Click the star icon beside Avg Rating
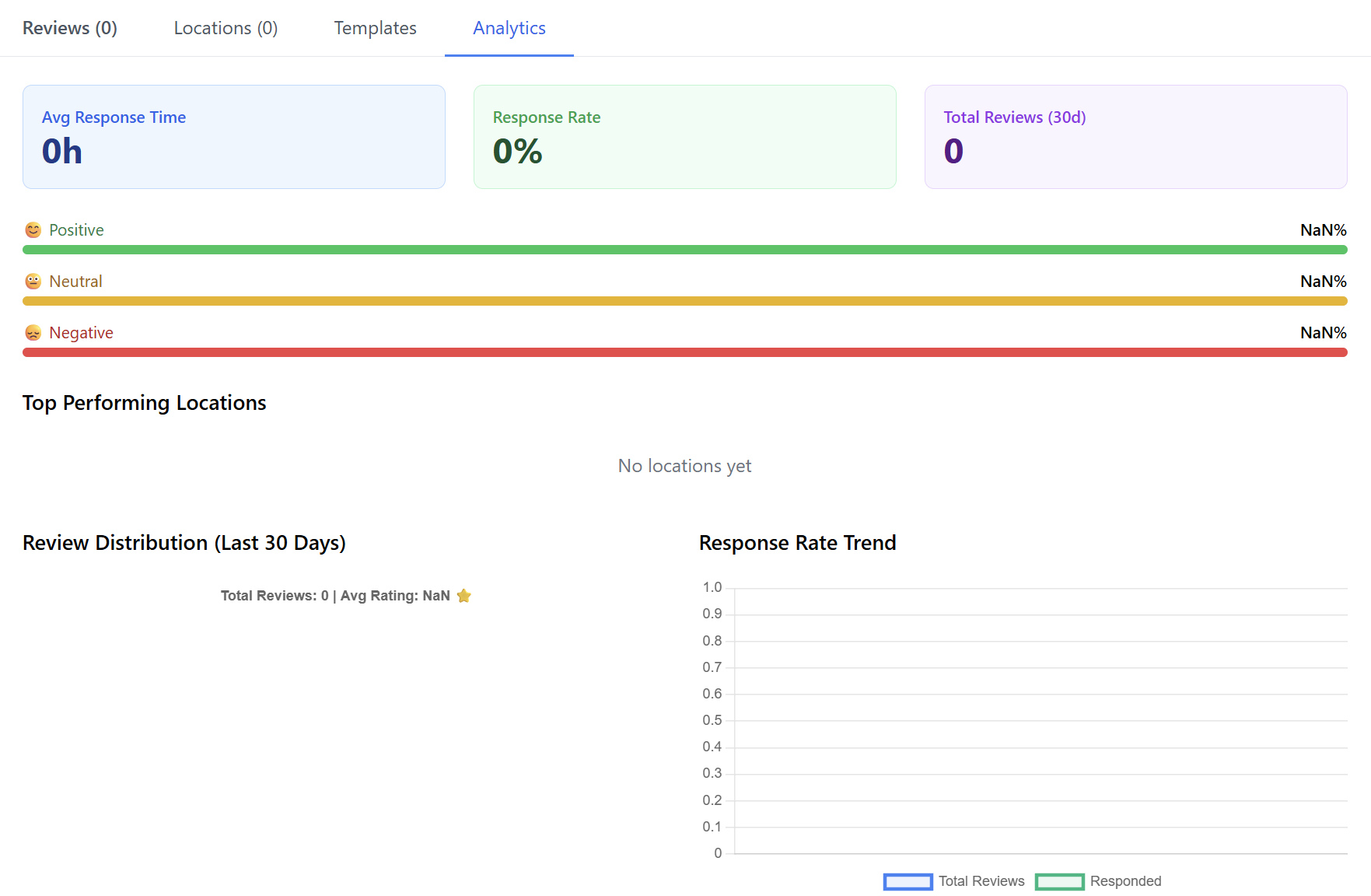Image resolution: width=1371 pixels, height=896 pixels. [464, 596]
